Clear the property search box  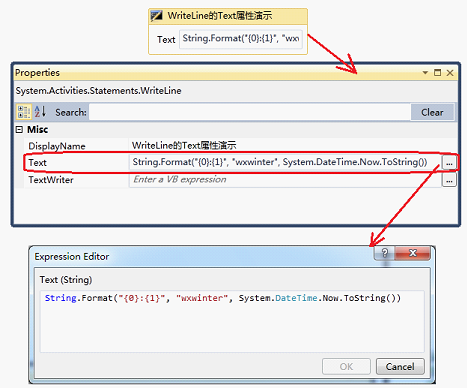(432, 112)
